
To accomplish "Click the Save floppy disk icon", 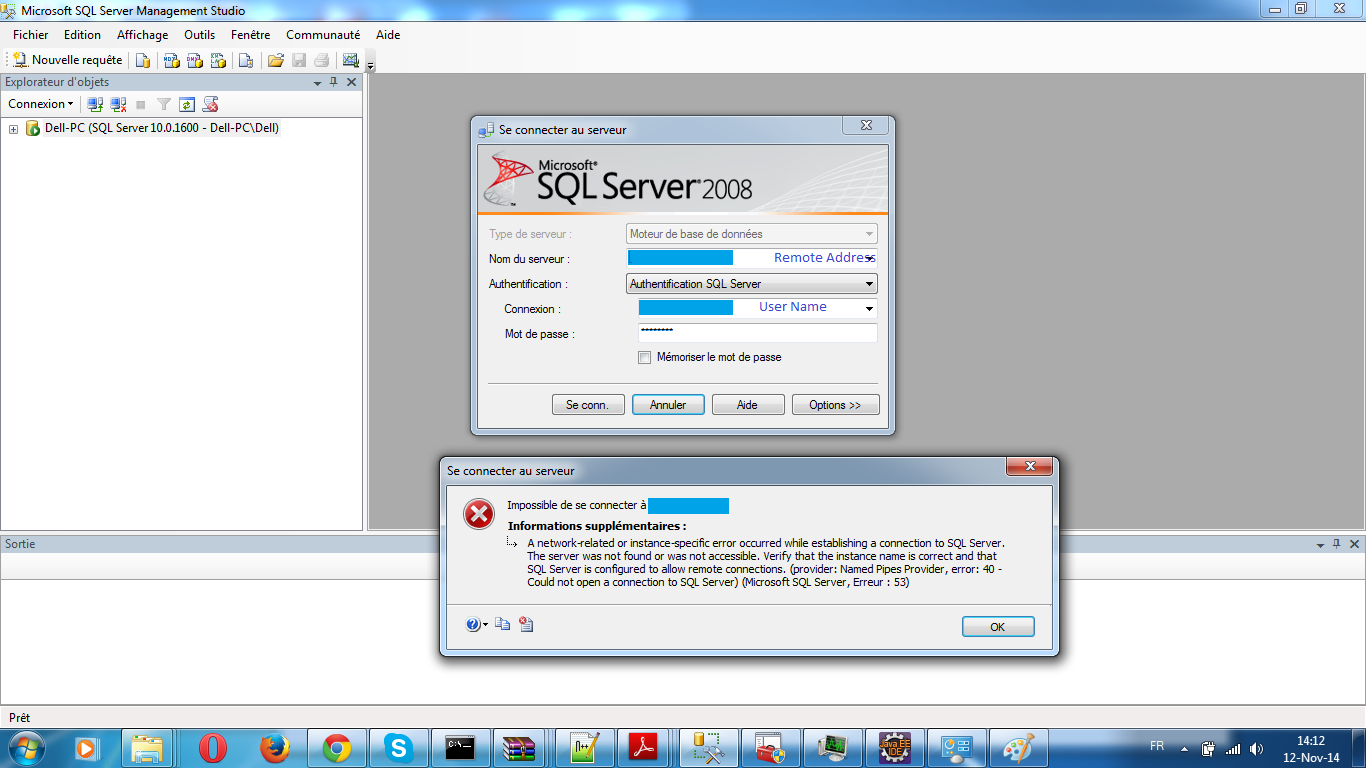I will 299,60.
